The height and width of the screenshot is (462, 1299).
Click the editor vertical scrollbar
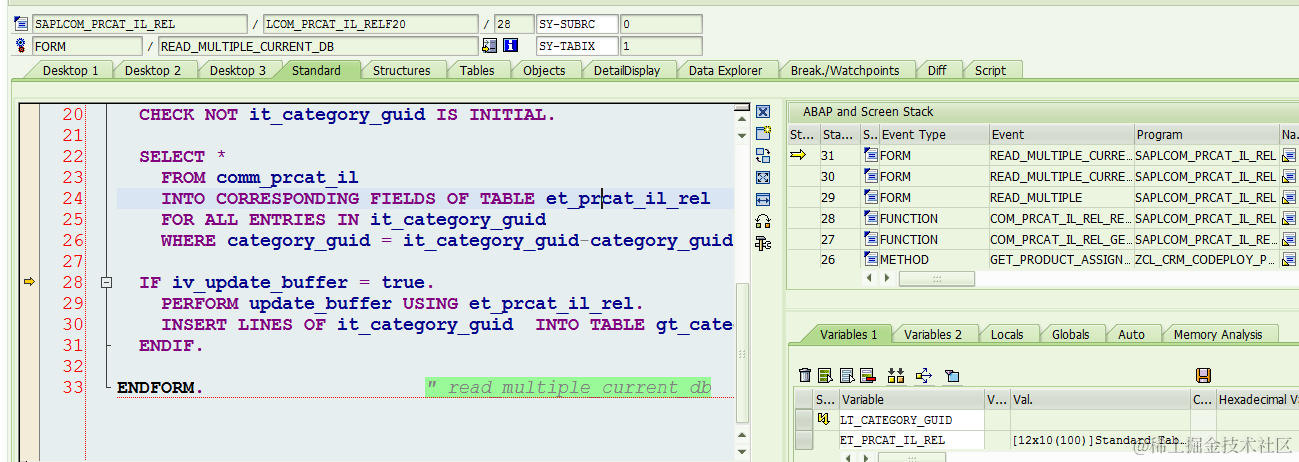(x=741, y=353)
